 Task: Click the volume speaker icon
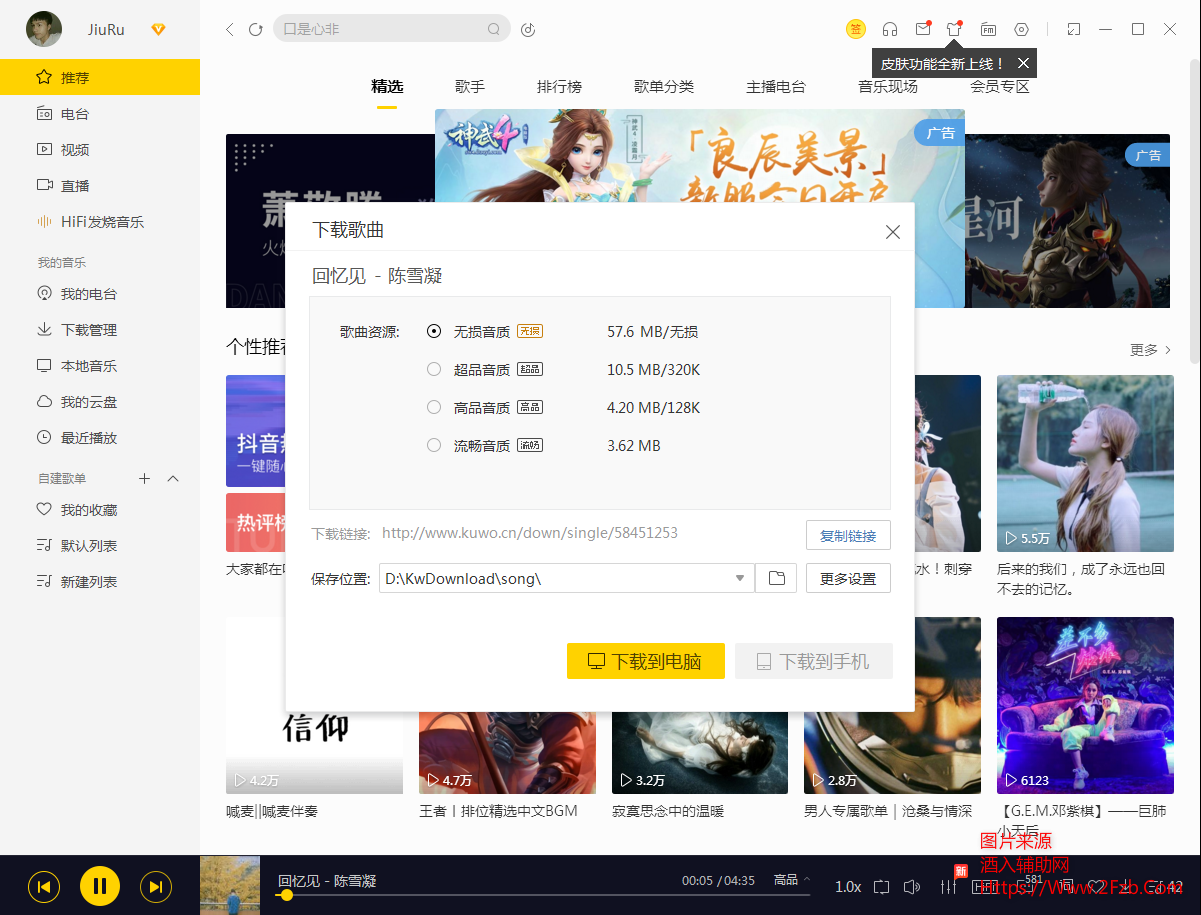pyautogui.click(x=912, y=886)
